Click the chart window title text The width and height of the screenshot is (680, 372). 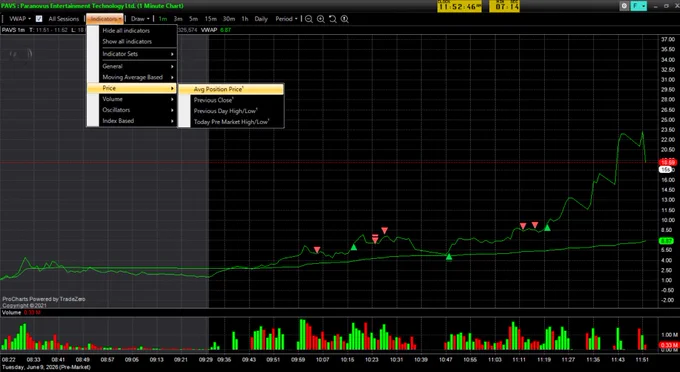[92, 6]
